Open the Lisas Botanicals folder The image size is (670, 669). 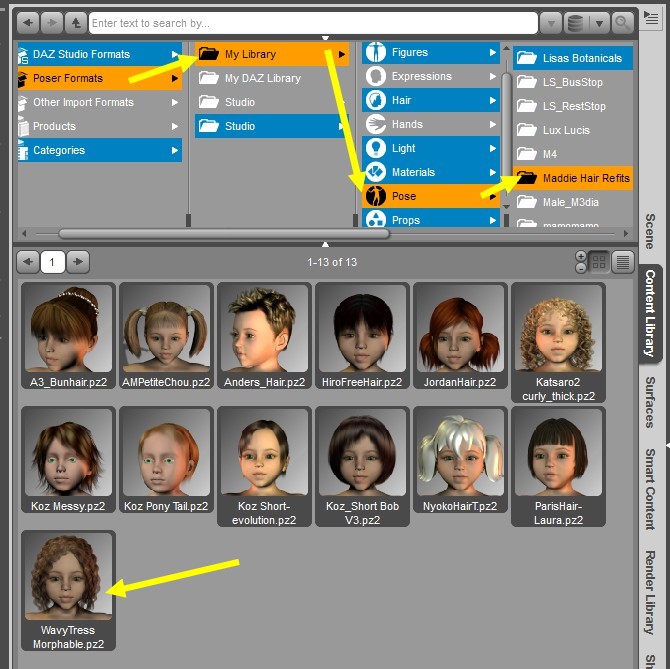(573, 58)
